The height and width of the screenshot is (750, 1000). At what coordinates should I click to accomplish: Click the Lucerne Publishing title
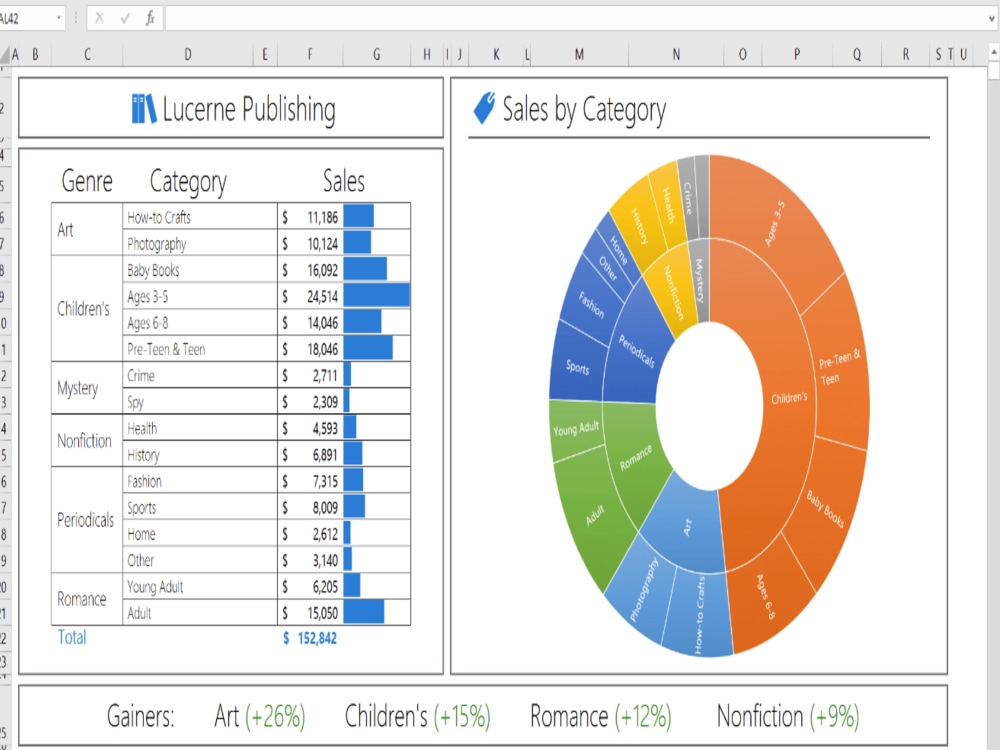[x=249, y=109]
